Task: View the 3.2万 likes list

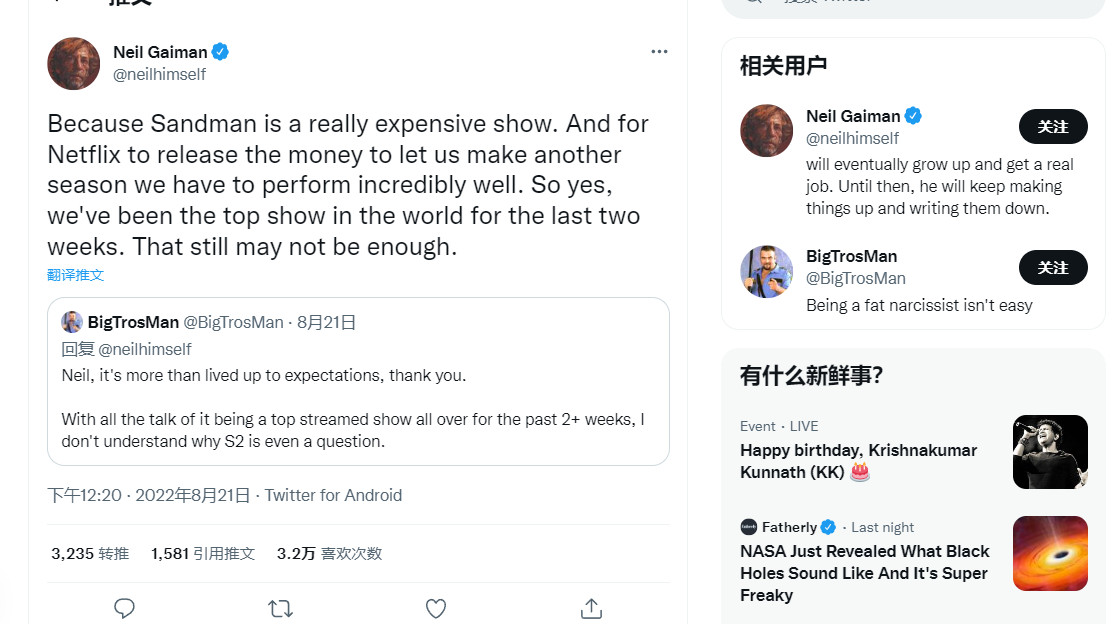Action: point(329,551)
